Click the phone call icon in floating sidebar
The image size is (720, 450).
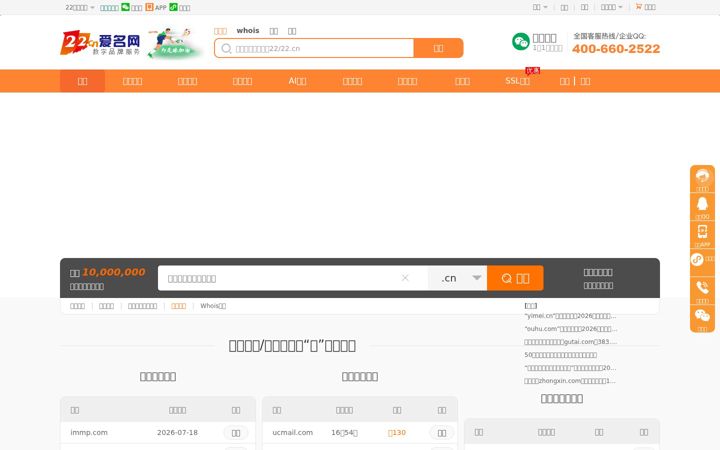702,288
